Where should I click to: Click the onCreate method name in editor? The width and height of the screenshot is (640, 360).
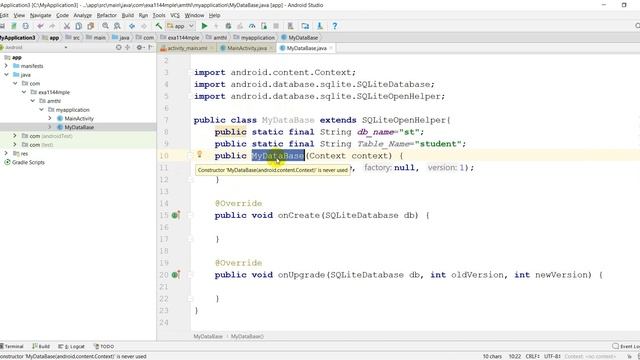pyautogui.click(x=299, y=215)
